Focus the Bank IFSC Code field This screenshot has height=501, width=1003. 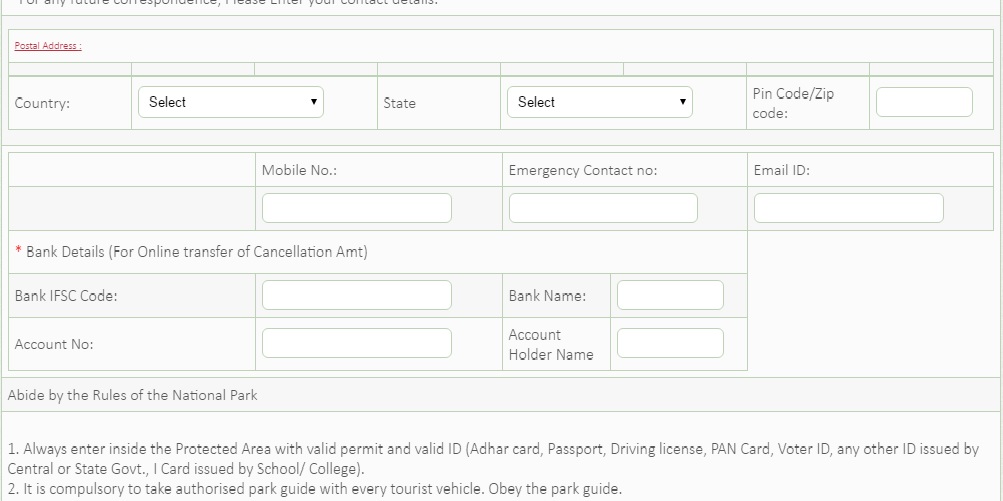(x=356, y=295)
